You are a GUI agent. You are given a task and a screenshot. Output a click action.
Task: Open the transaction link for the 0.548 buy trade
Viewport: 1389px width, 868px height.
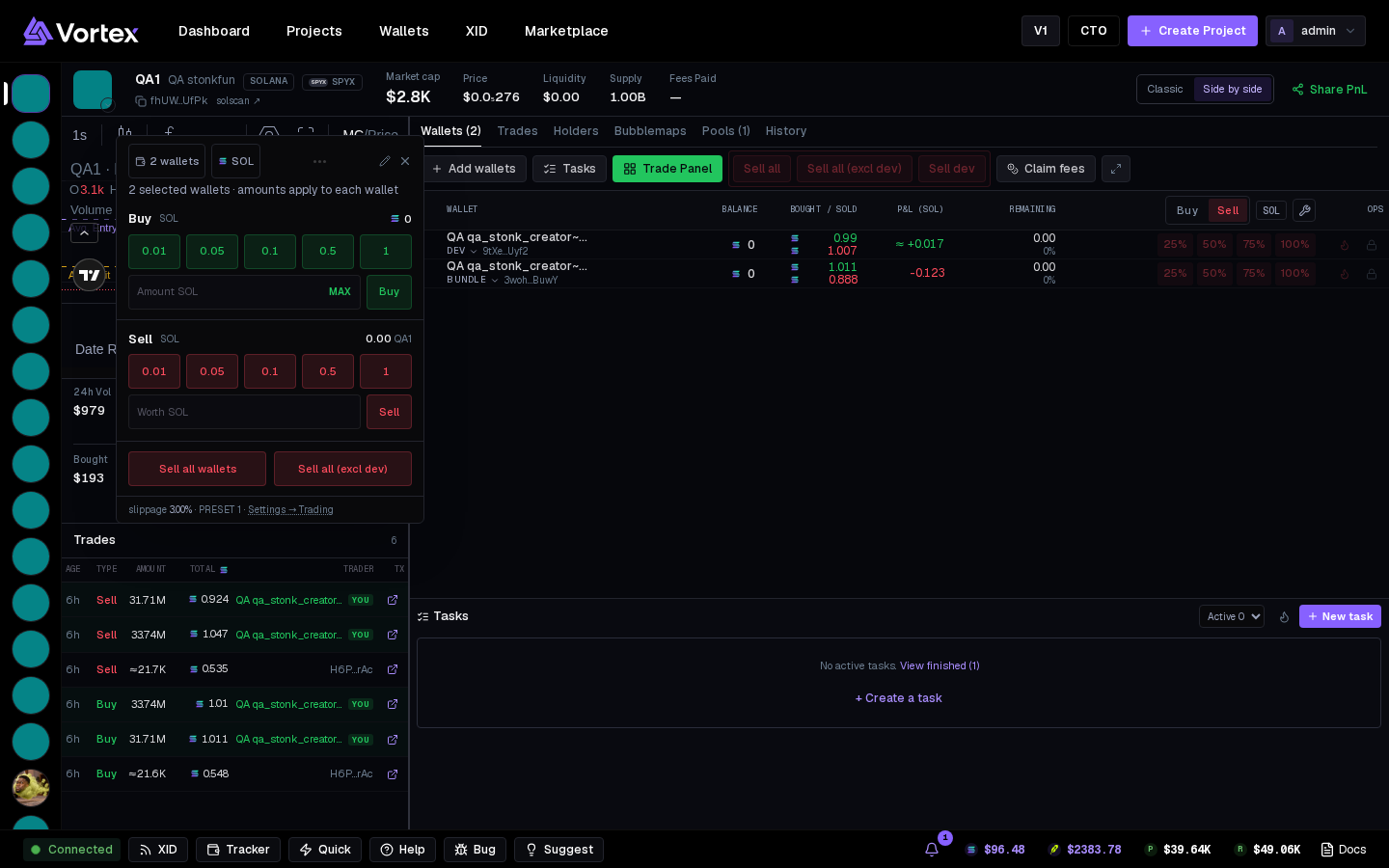(x=393, y=773)
